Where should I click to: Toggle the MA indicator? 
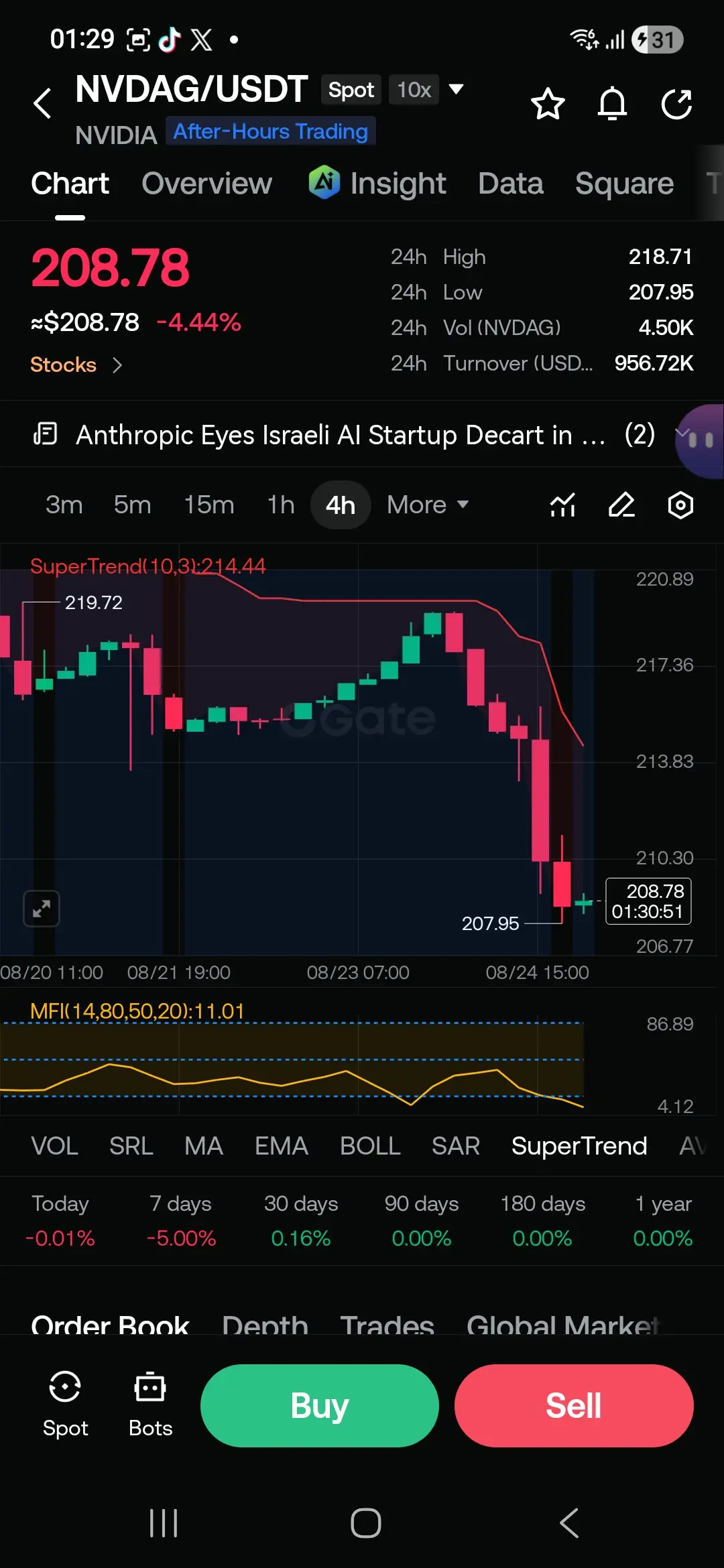[x=204, y=1146]
